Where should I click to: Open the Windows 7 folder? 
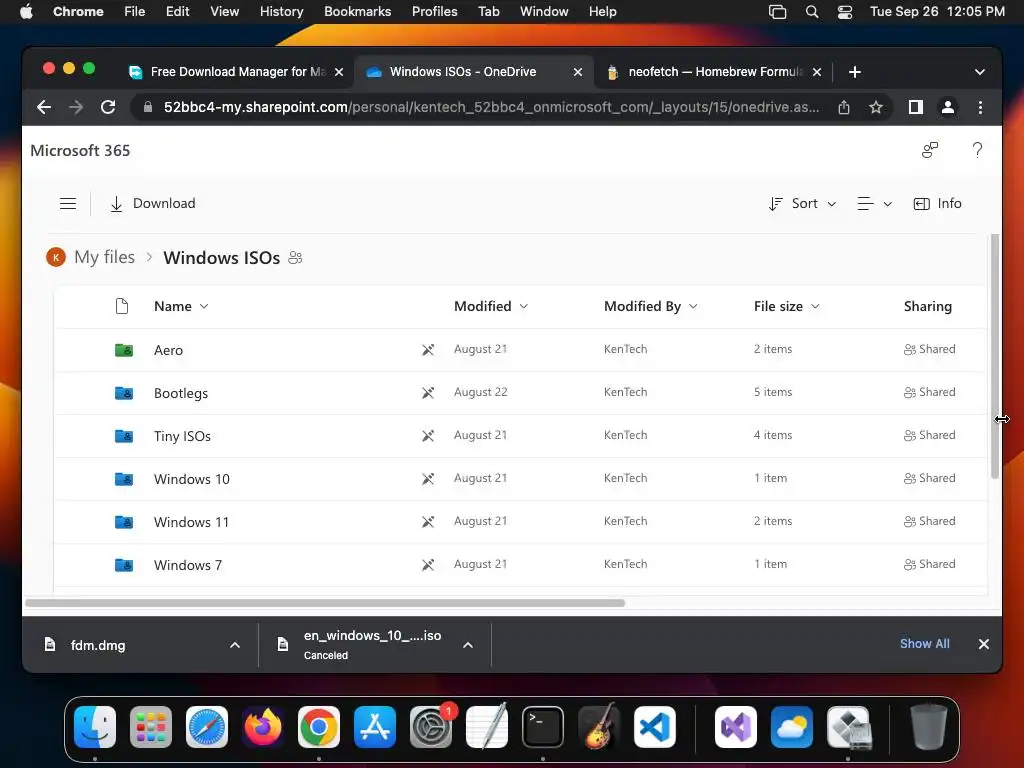188,566
